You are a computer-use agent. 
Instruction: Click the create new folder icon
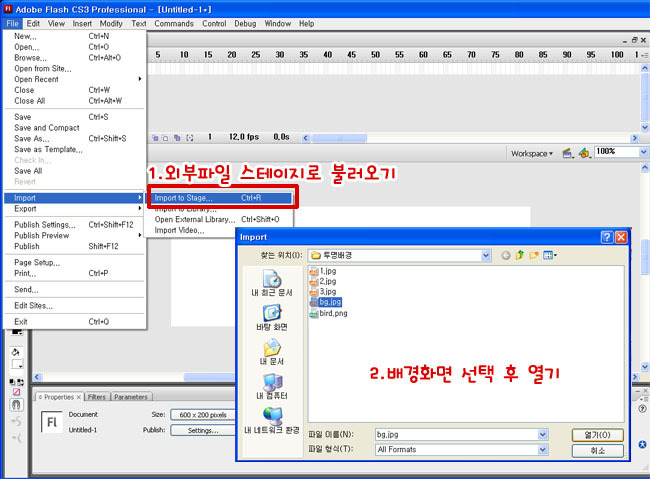click(x=534, y=255)
